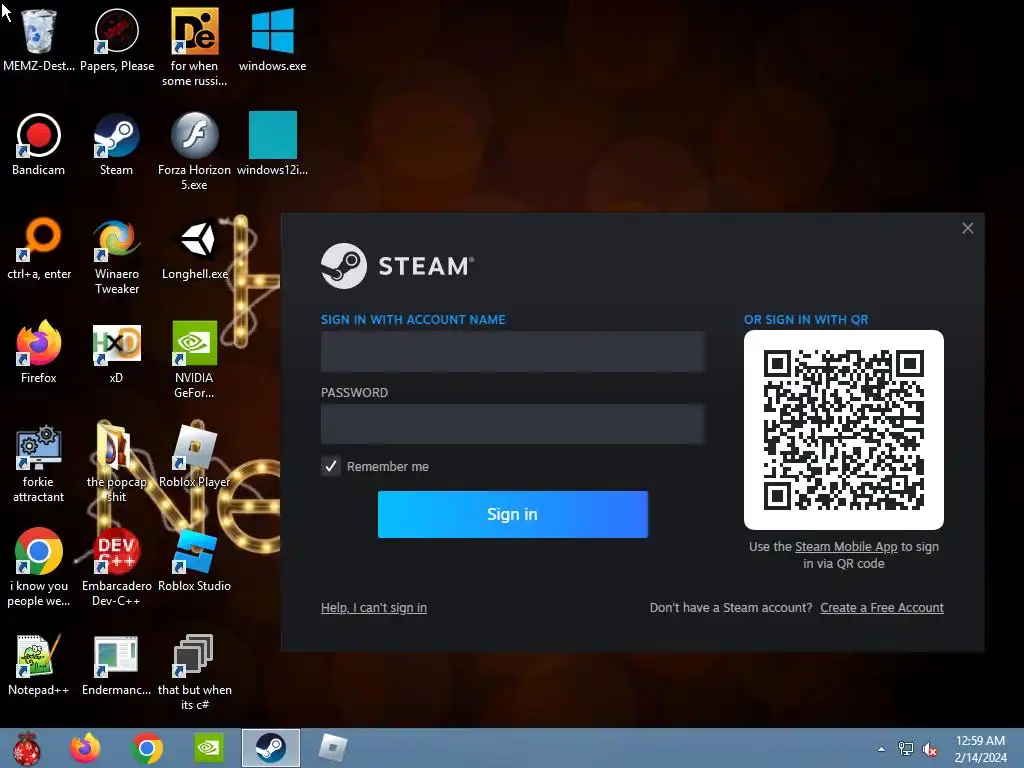This screenshot has width=1024, height=768.
Task: Click the Sign in button
Action: click(x=513, y=515)
